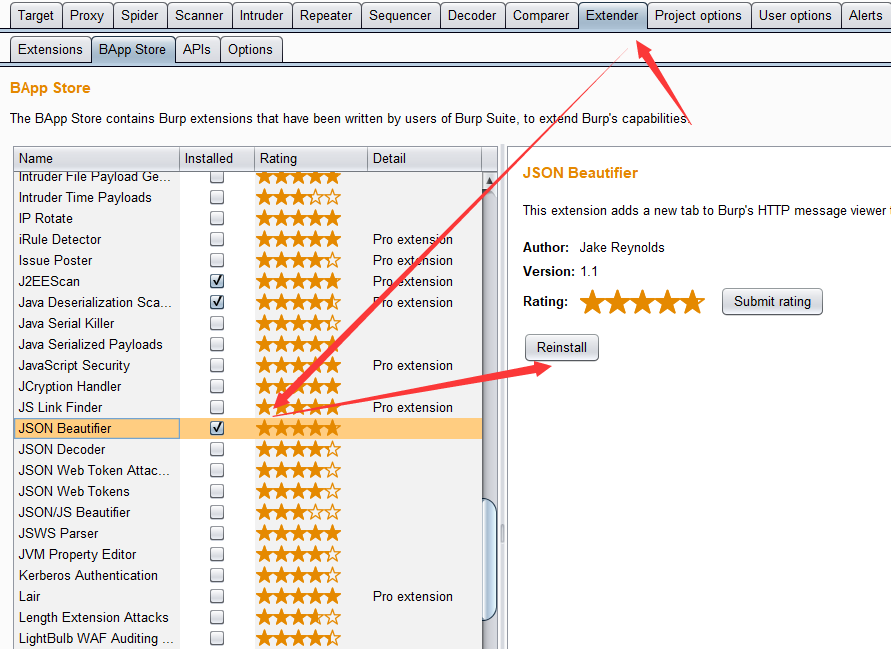Toggle iRule Detector installed checkbox
Image resolution: width=891 pixels, height=649 pixels.
click(x=216, y=239)
